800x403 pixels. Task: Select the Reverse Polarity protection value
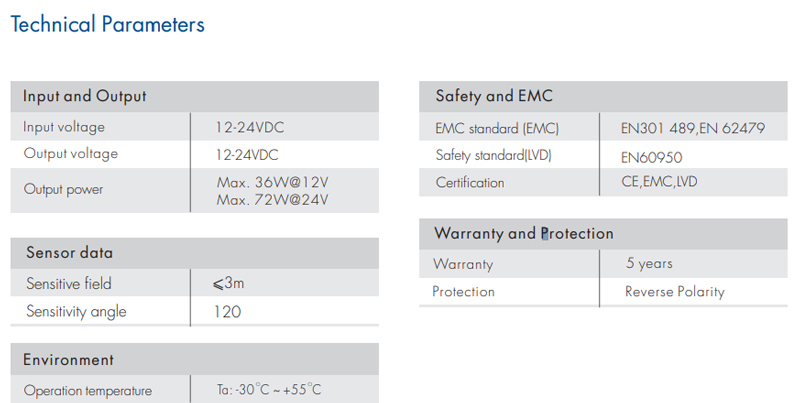point(674,292)
